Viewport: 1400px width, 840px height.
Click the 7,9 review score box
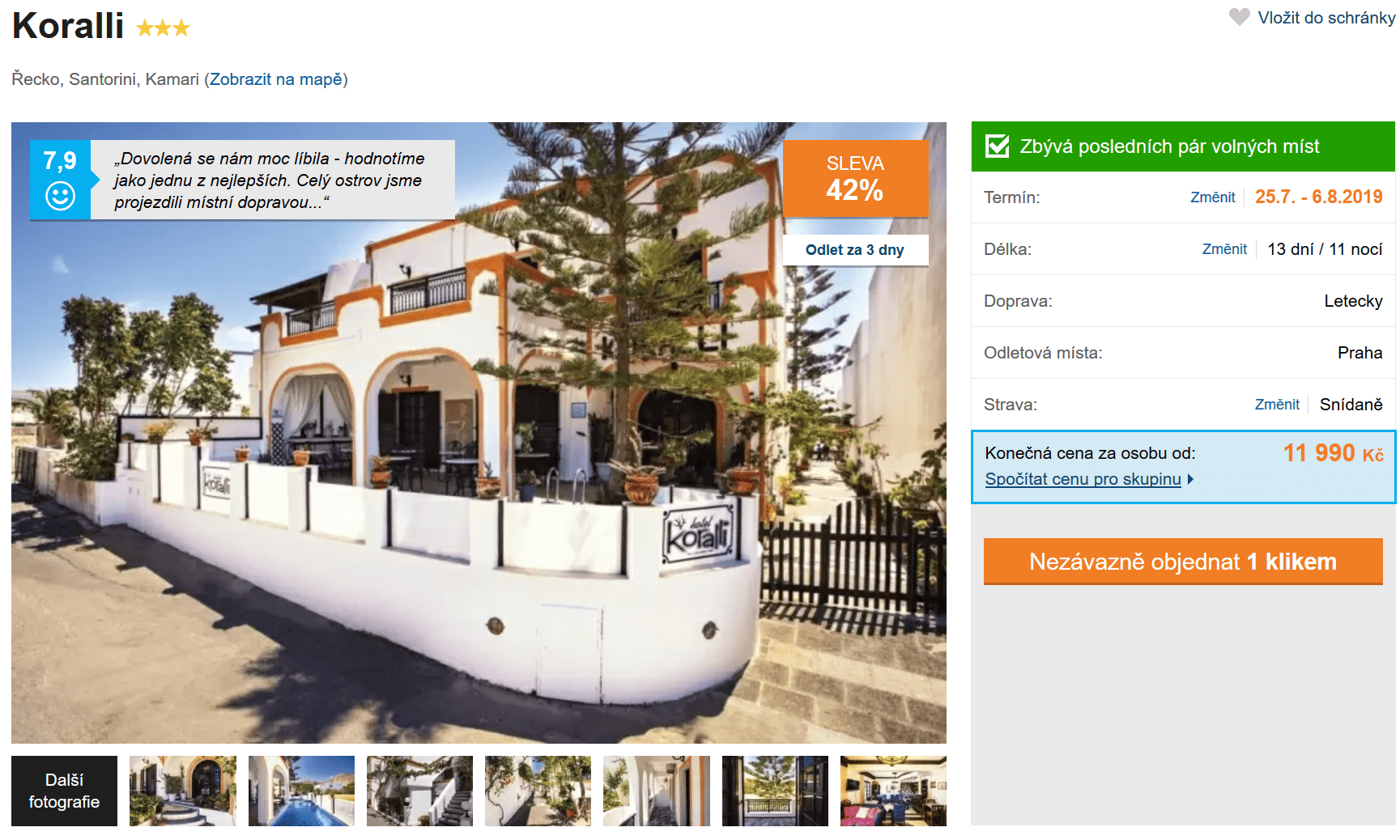(60, 180)
